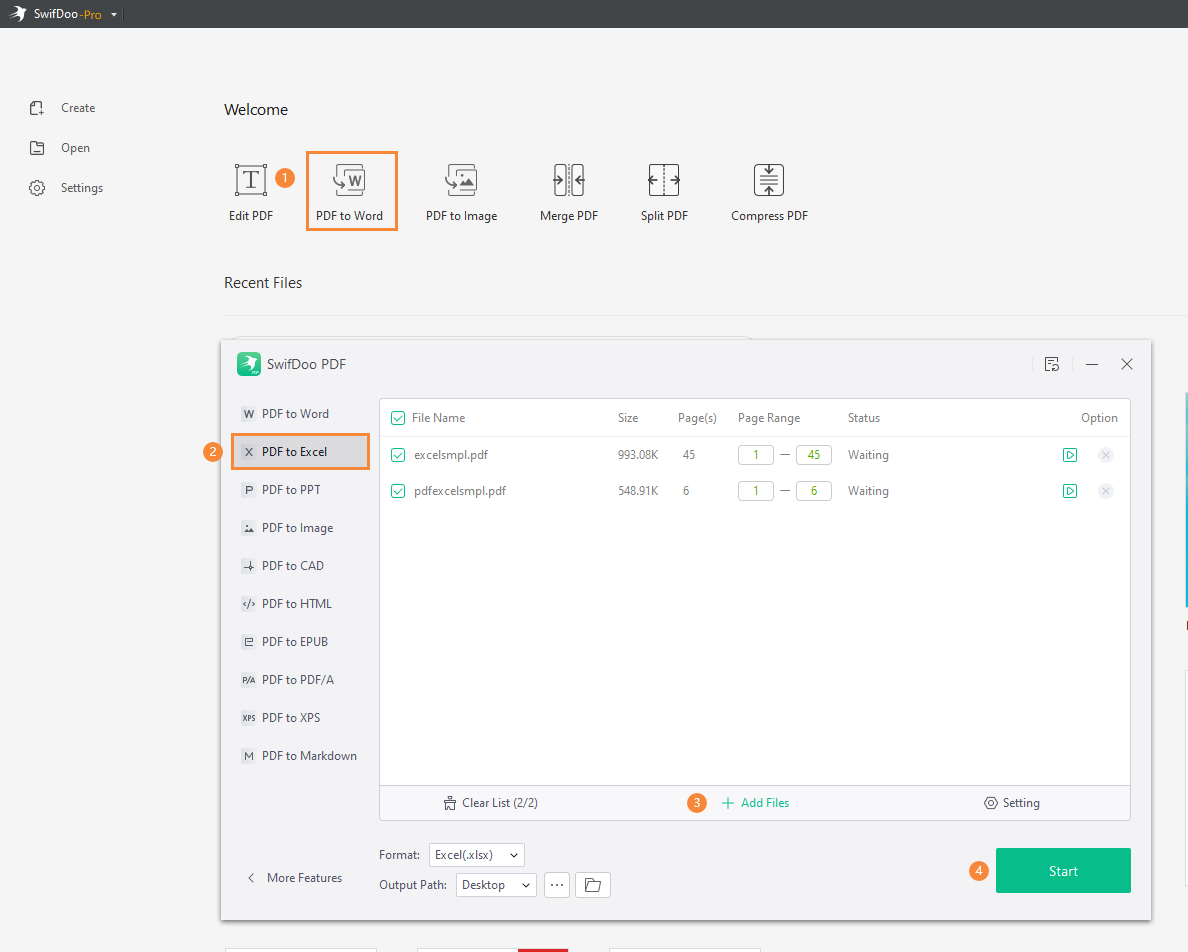Open the Edit PDF tool
The height and width of the screenshot is (952, 1188).
click(251, 192)
